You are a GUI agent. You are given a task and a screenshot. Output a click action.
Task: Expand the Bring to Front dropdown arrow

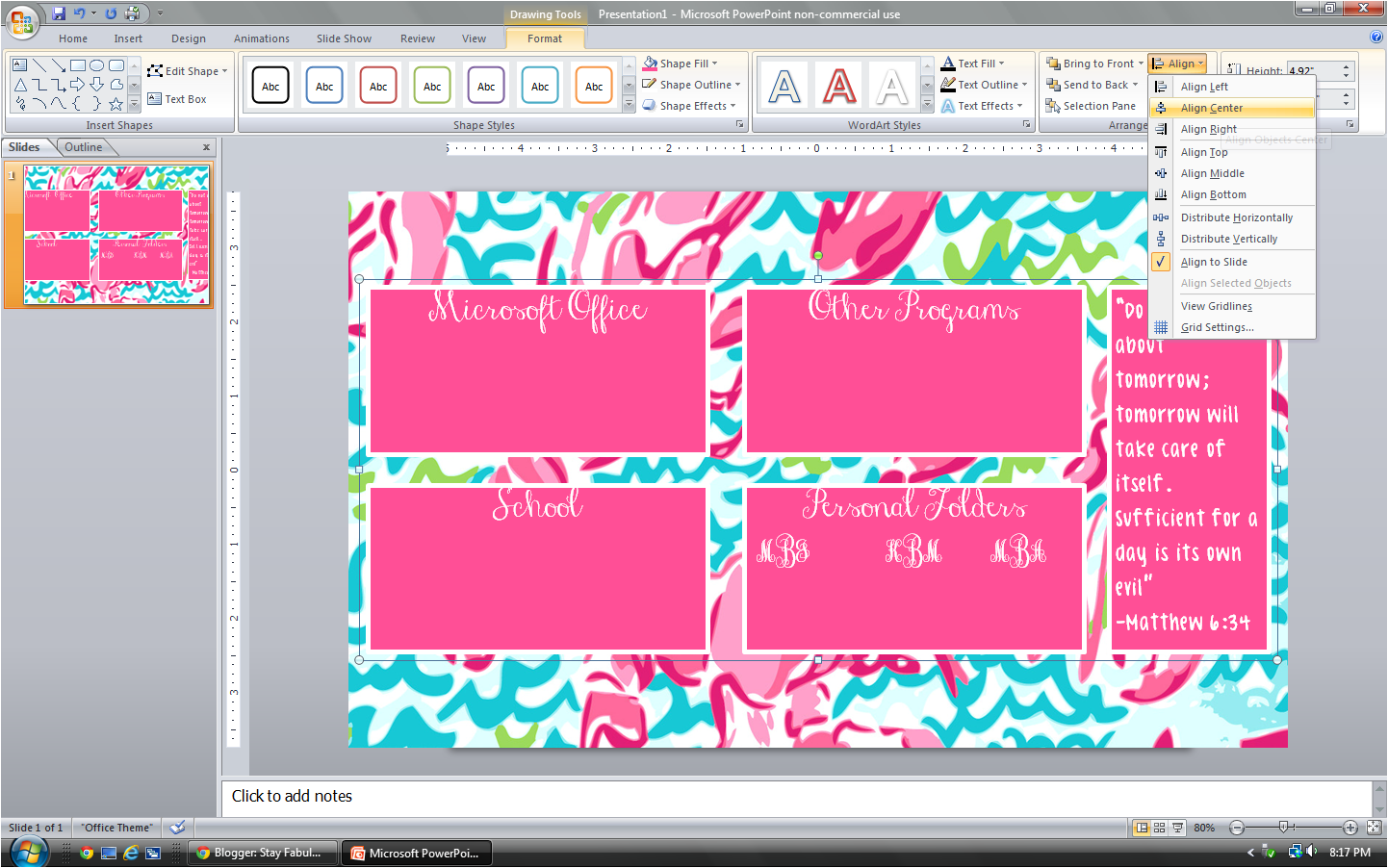(x=1141, y=64)
